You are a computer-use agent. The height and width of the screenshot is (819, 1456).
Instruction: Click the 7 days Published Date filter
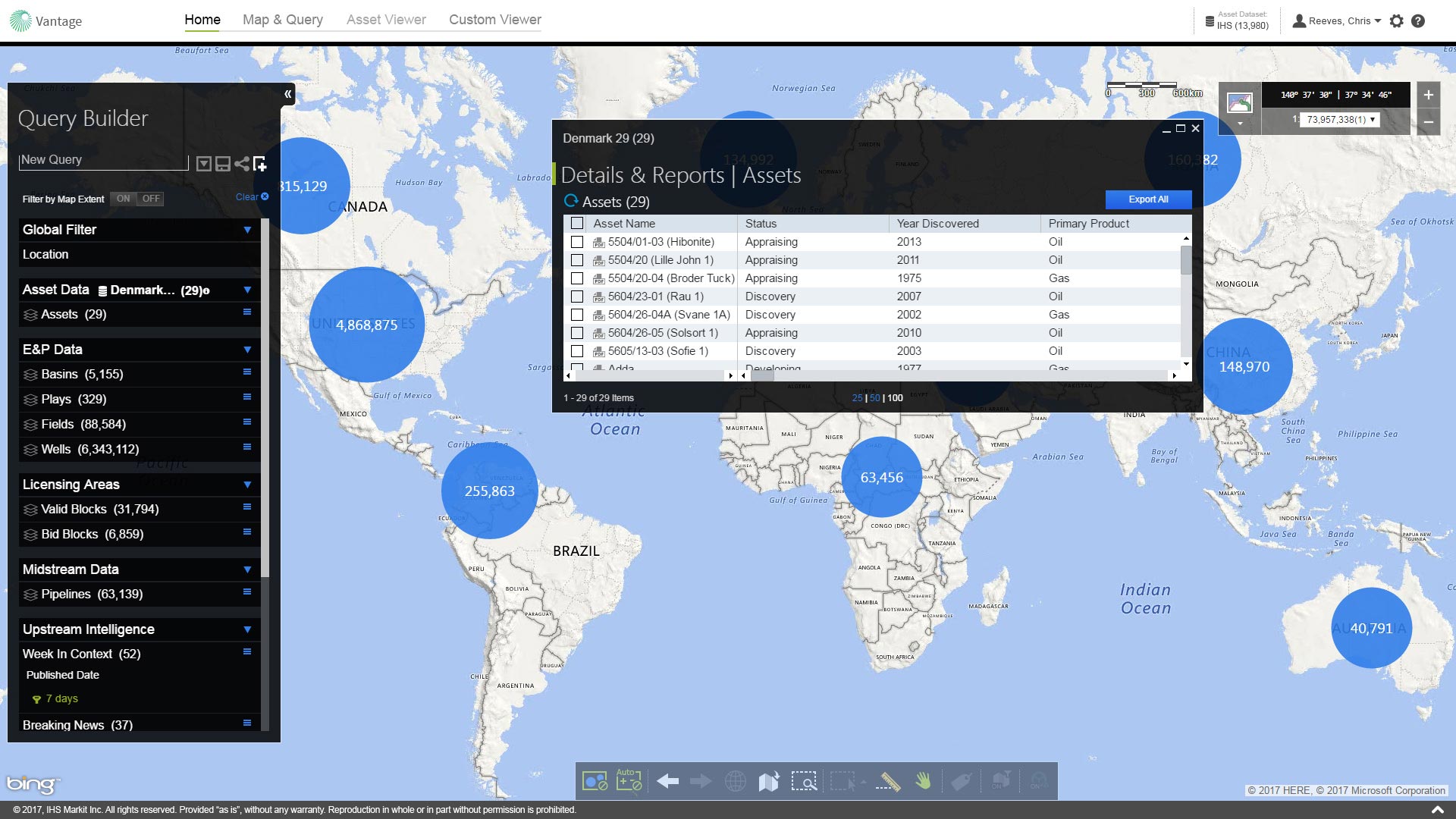pos(55,698)
